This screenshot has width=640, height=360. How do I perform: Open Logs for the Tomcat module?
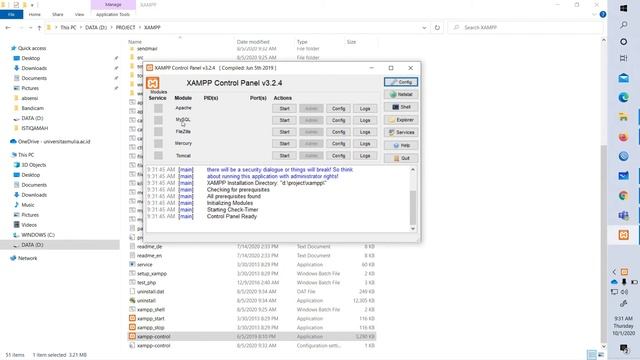coord(365,156)
